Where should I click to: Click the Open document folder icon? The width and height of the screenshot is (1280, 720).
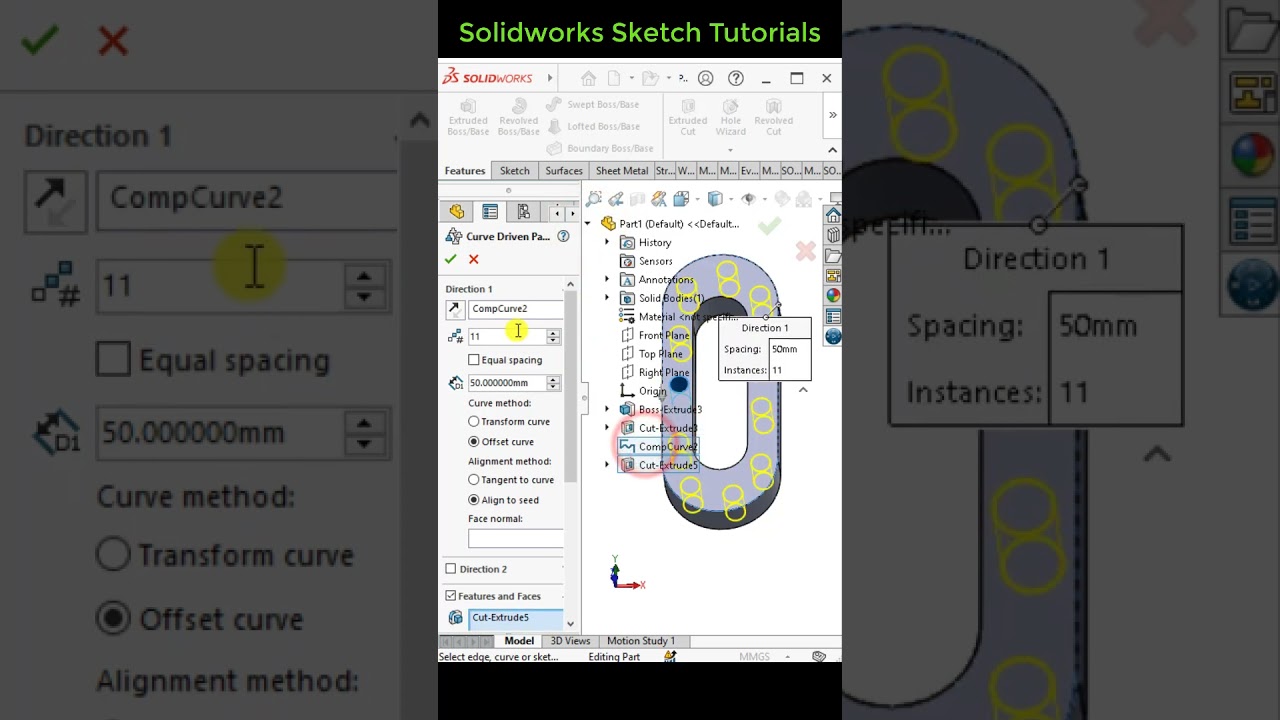tap(650, 78)
